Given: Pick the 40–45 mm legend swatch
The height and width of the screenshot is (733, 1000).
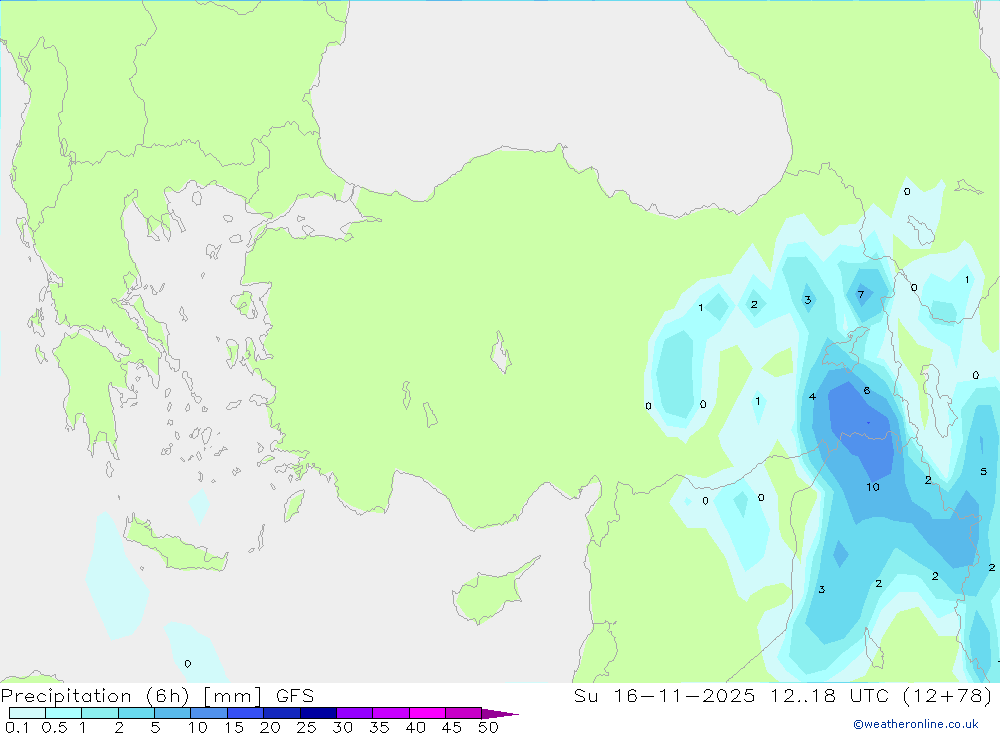Looking at the screenshot, I should [x=427, y=713].
